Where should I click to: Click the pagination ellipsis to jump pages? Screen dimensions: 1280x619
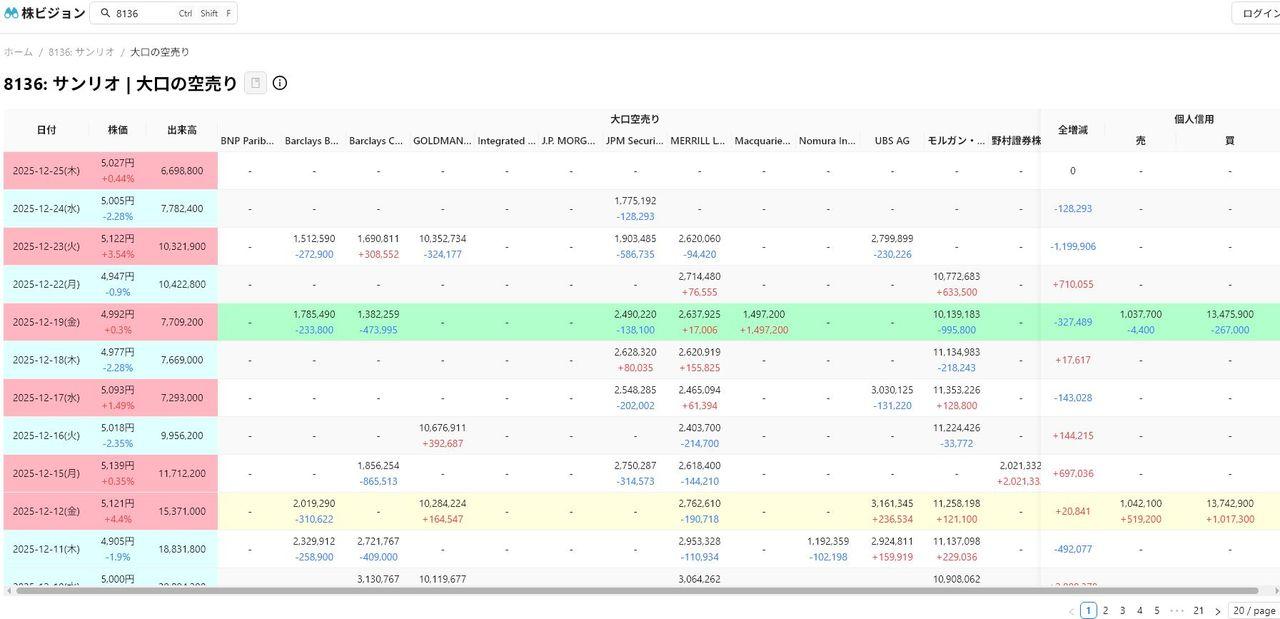pyautogui.click(x=1177, y=611)
